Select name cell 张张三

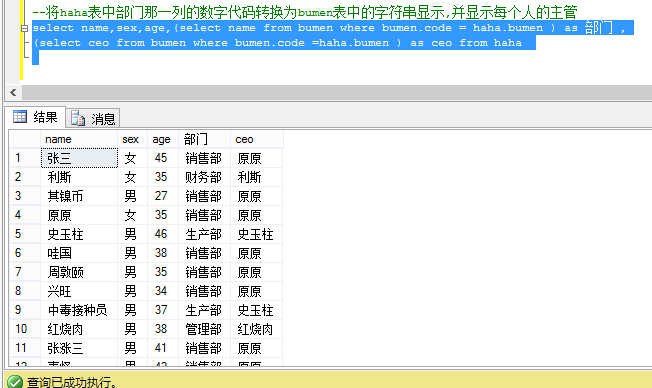click(79, 348)
